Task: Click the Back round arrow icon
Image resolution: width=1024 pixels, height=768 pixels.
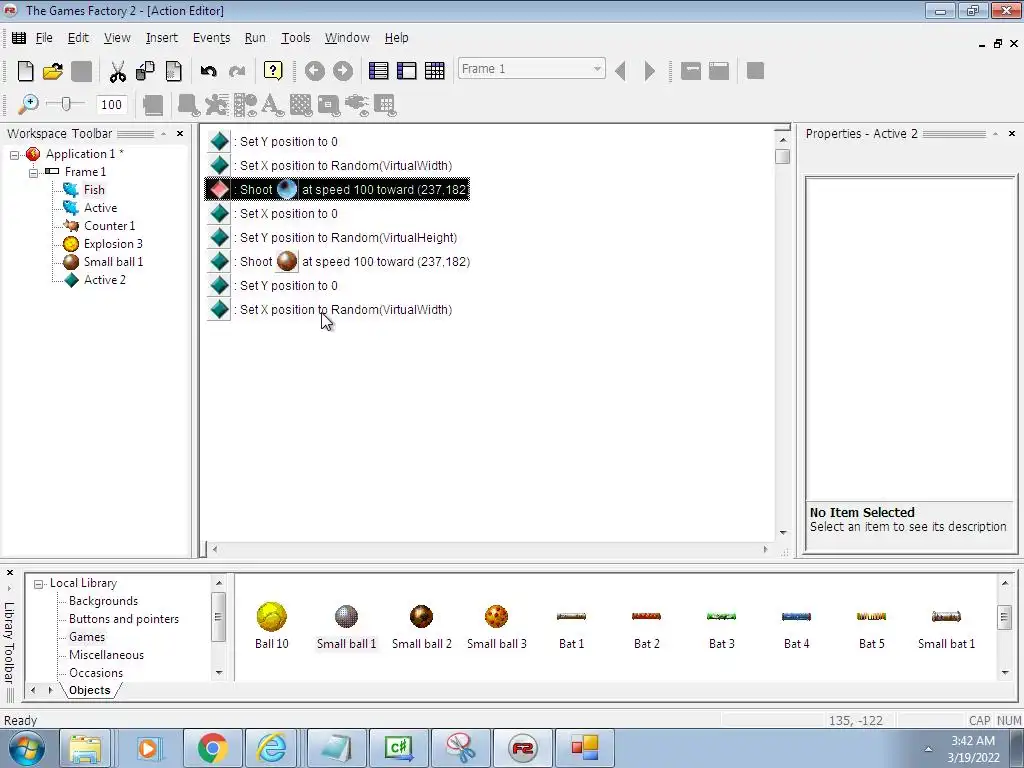Action: (315, 71)
